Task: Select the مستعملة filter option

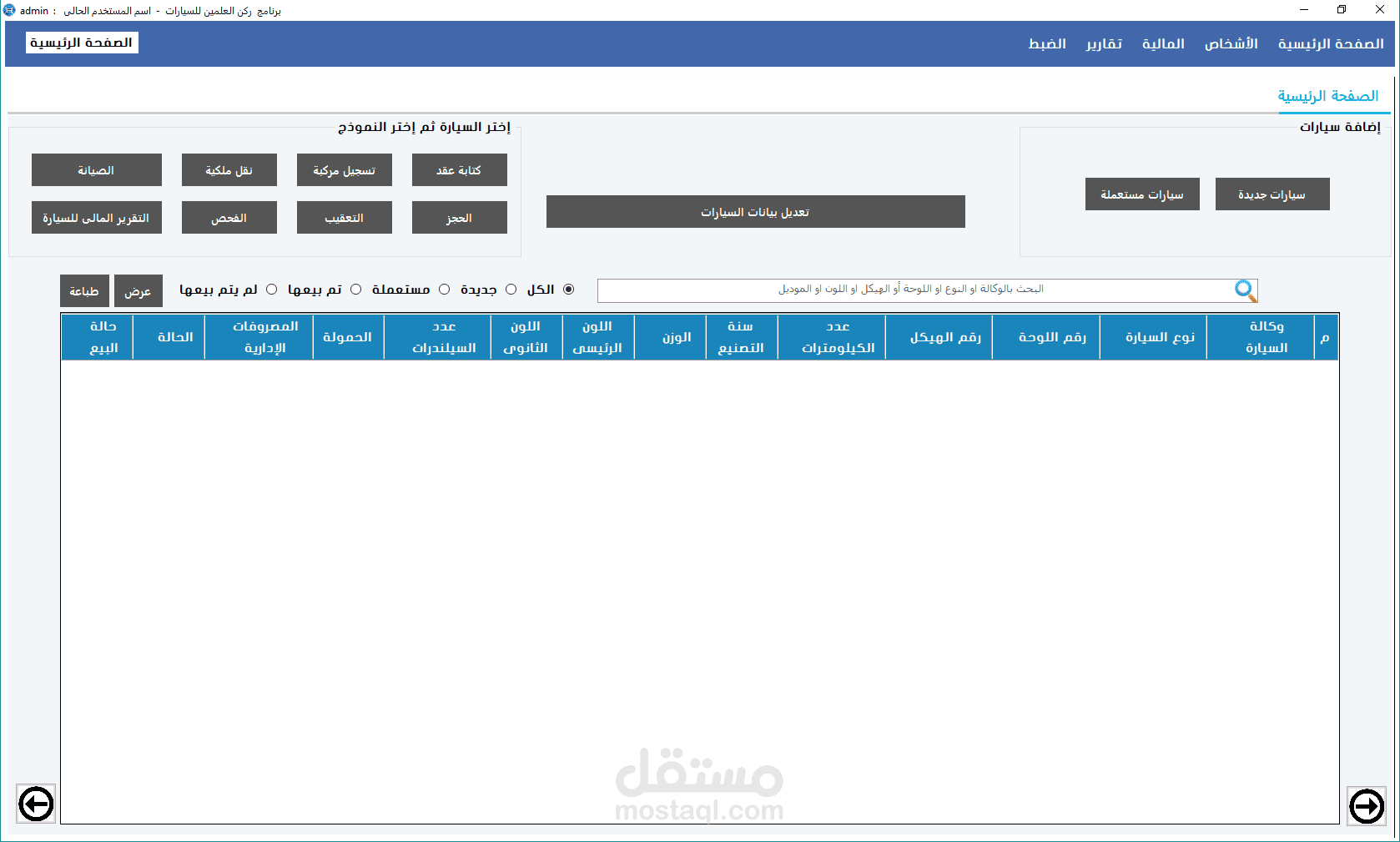Action: coord(442,289)
